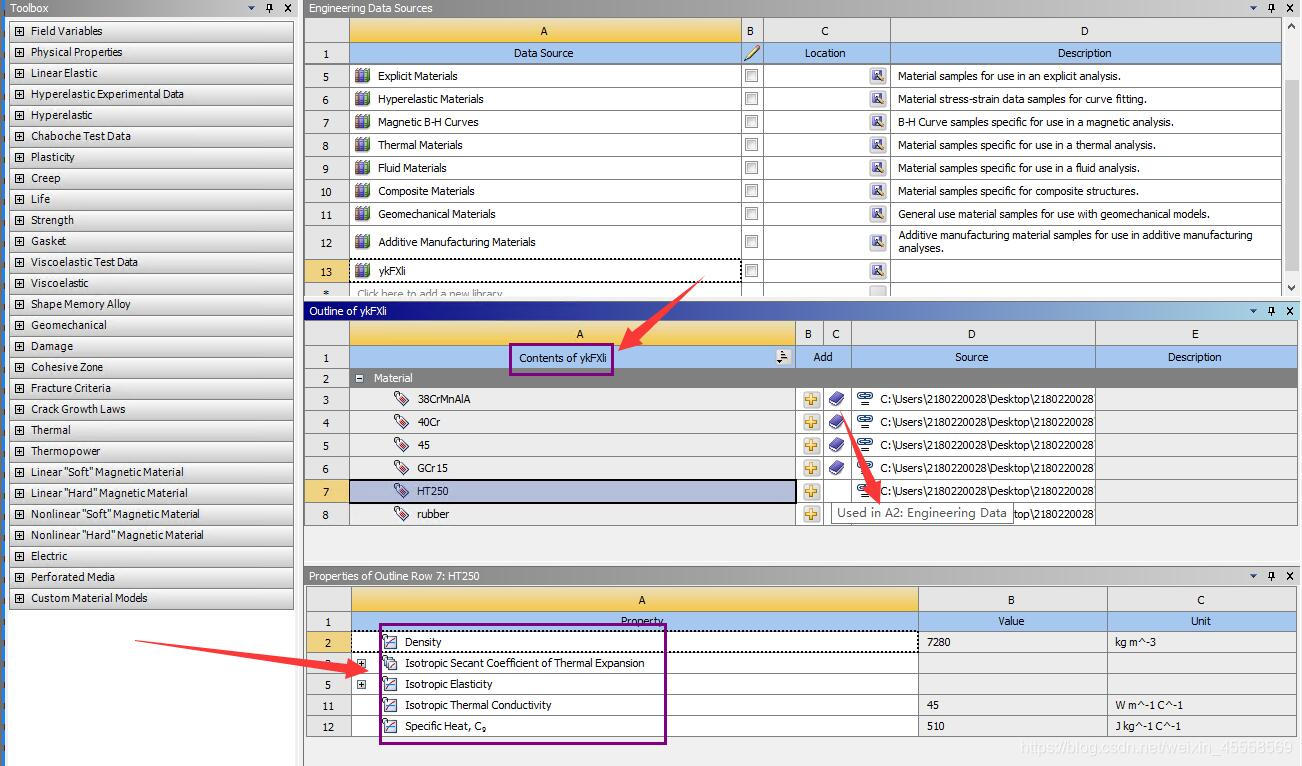Check edit box for Magnetic B-H Curves
Viewport: 1302px width, 766px height.
pos(751,121)
